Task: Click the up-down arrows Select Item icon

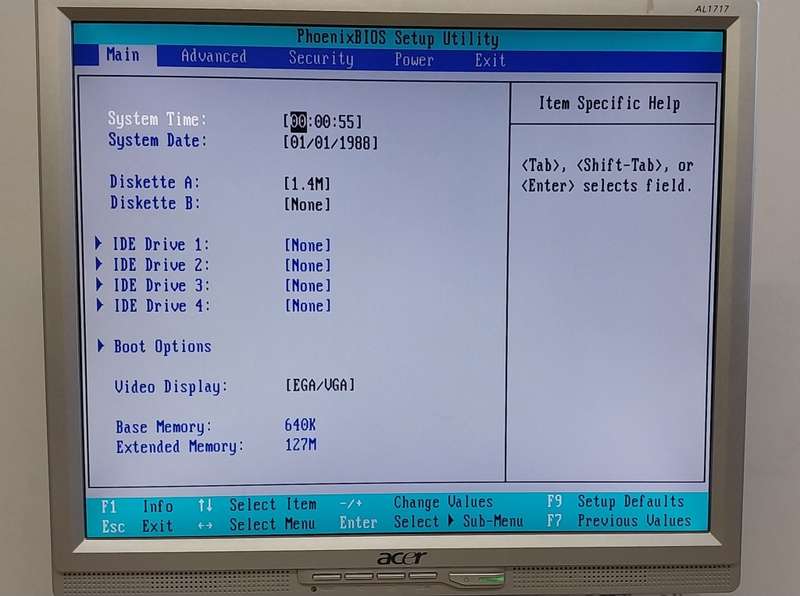Action: (205, 505)
